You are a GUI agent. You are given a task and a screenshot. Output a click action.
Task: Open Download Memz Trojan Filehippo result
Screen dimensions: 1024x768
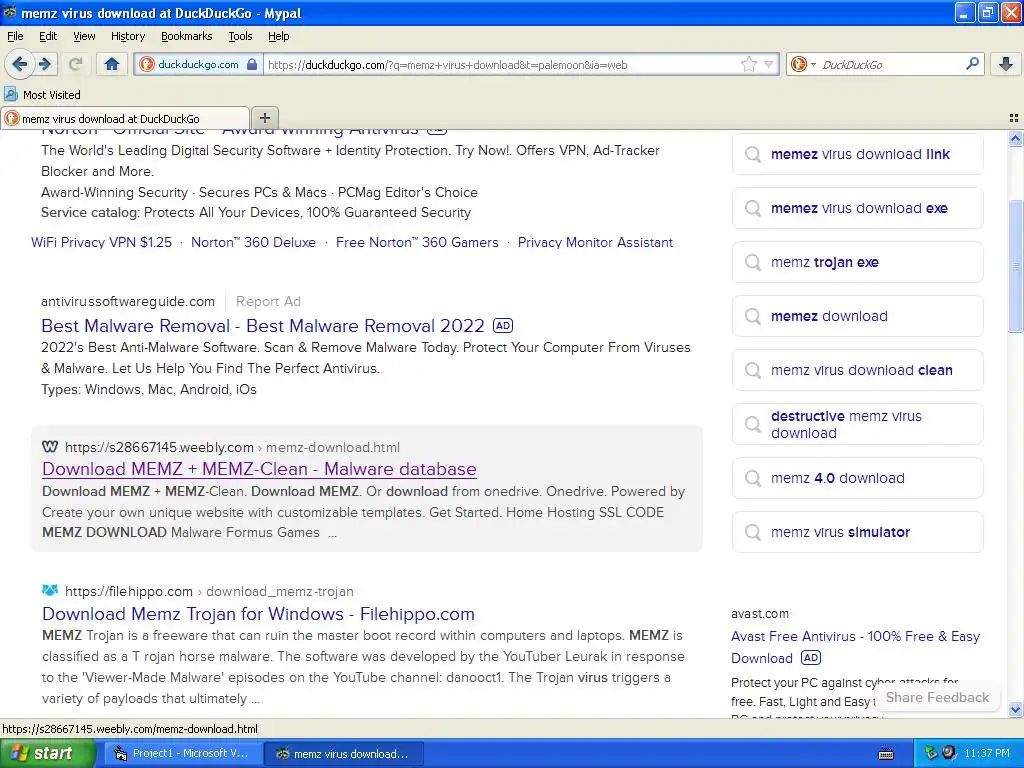coord(258,614)
